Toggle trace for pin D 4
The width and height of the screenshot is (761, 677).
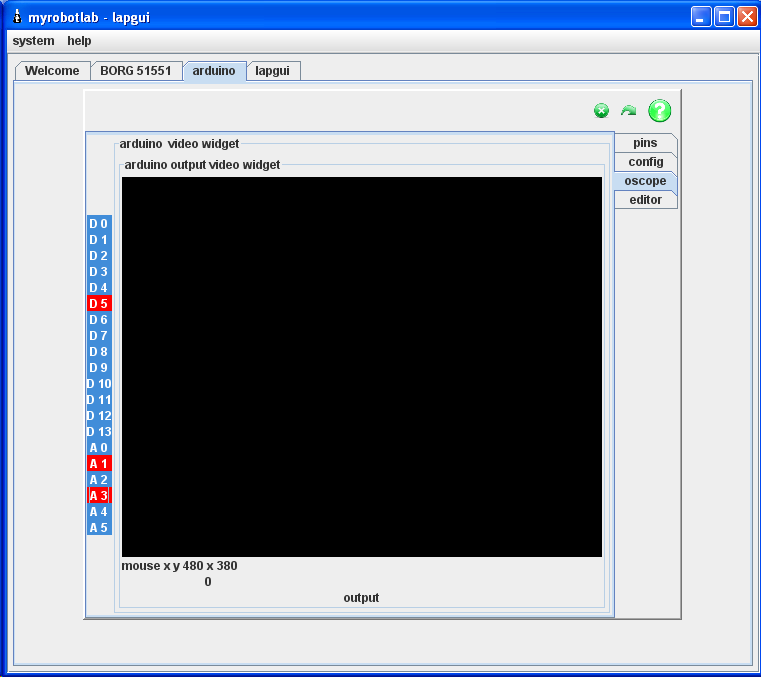[x=99, y=287]
